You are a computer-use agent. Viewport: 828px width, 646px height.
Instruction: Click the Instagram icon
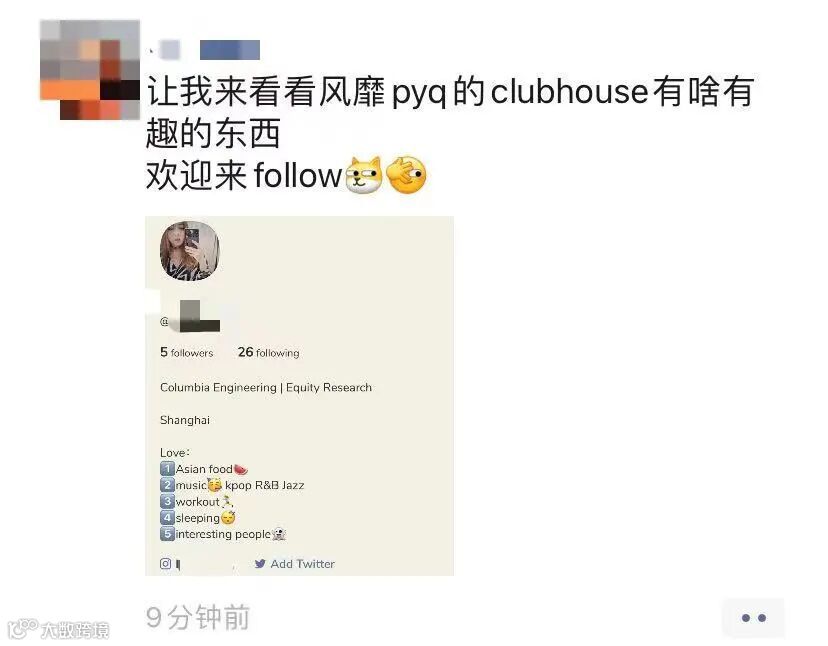[165, 564]
